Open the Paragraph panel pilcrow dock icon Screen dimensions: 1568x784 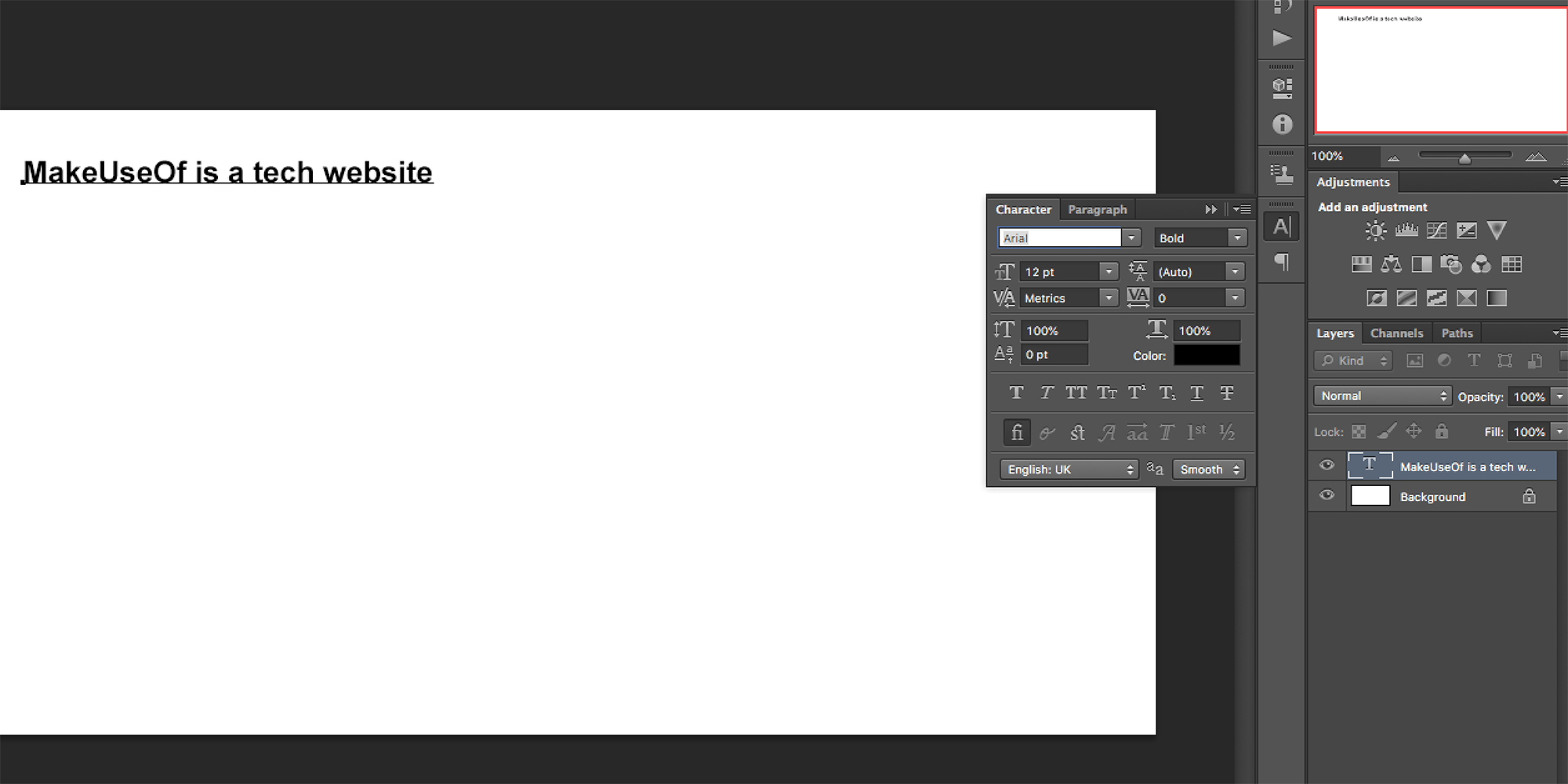click(x=1282, y=262)
